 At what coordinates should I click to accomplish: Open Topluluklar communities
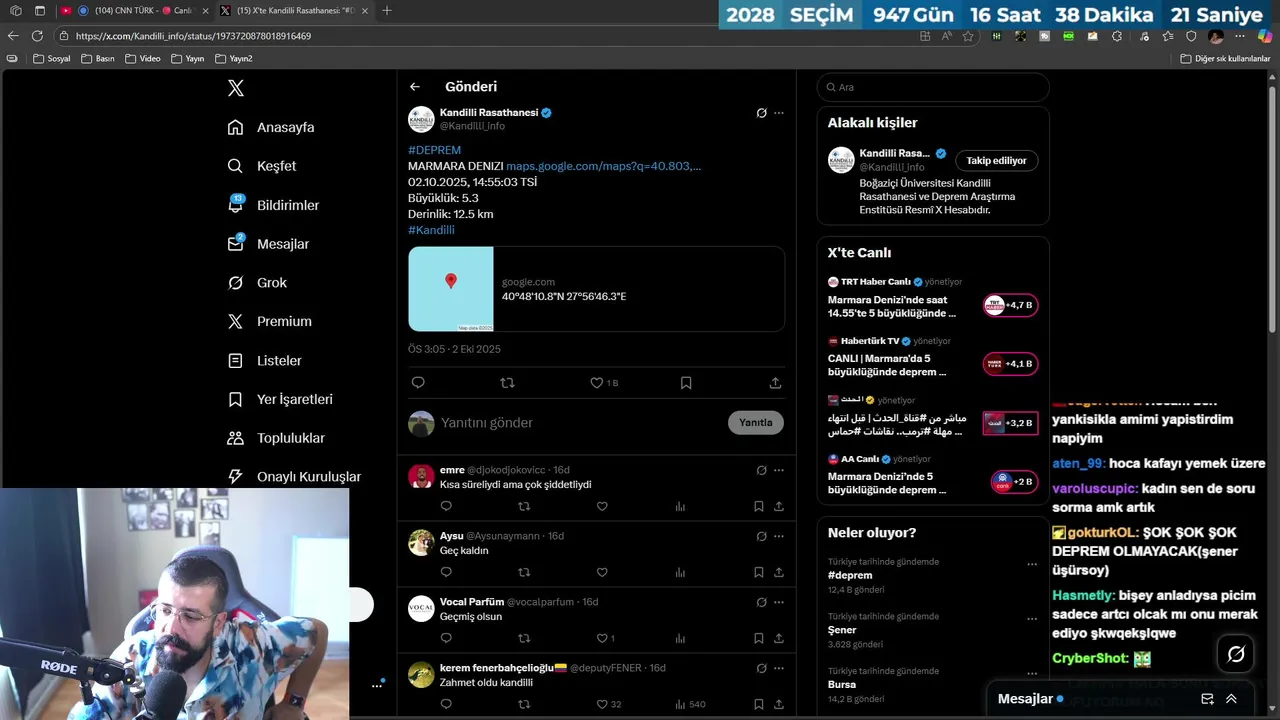276,438
